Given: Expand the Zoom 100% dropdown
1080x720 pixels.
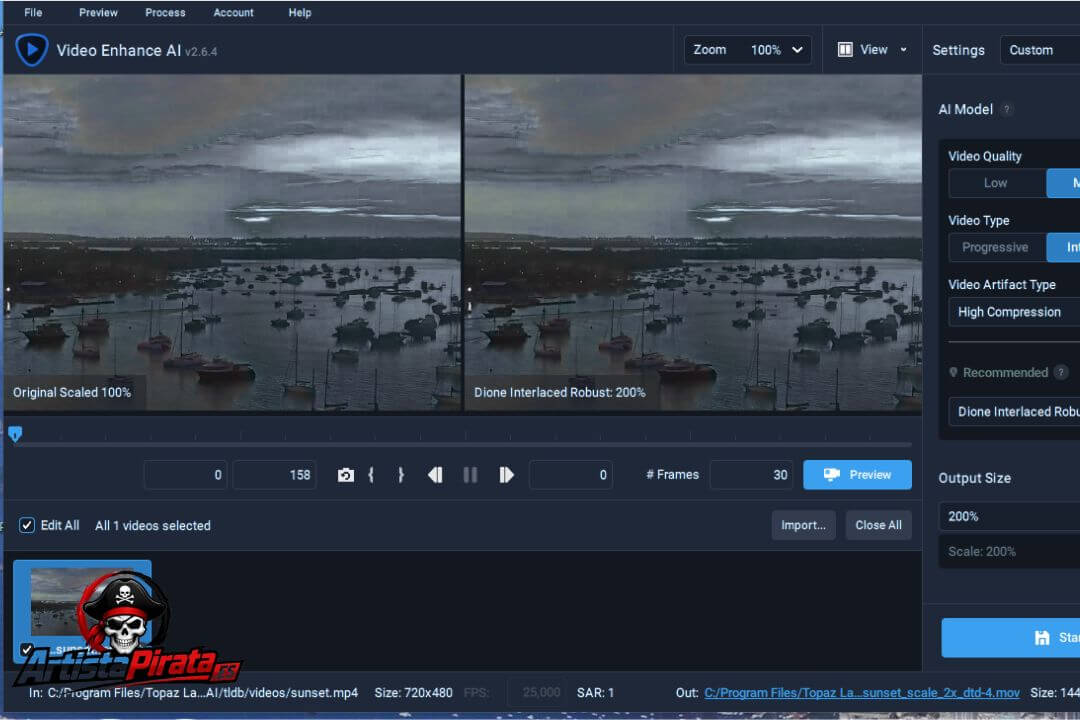Looking at the screenshot, I should click(x=747, y=50).
